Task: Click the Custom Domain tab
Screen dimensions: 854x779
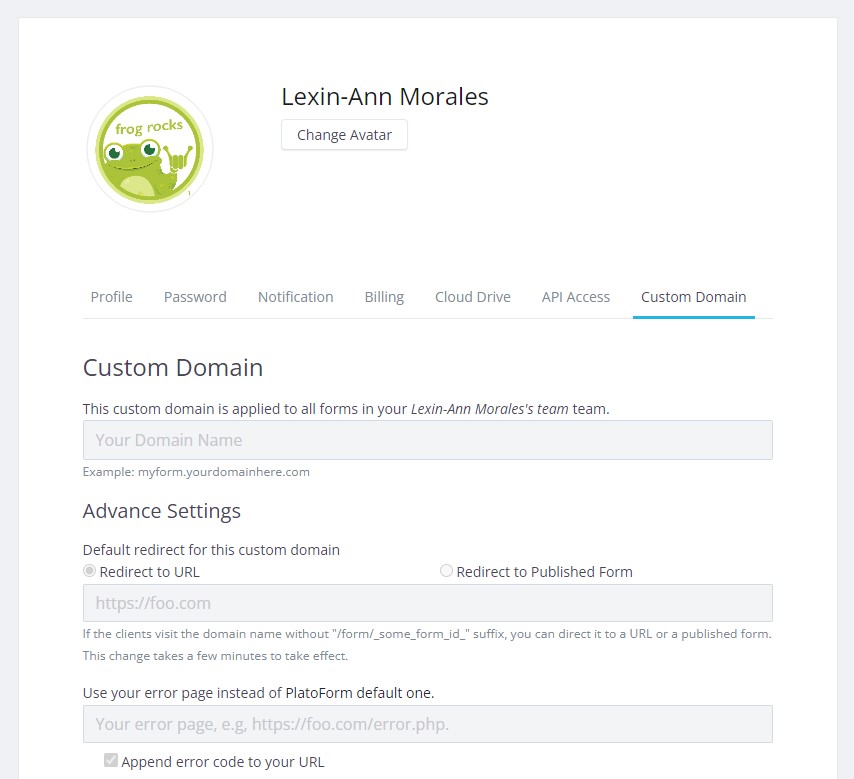Action: (693, 297)
